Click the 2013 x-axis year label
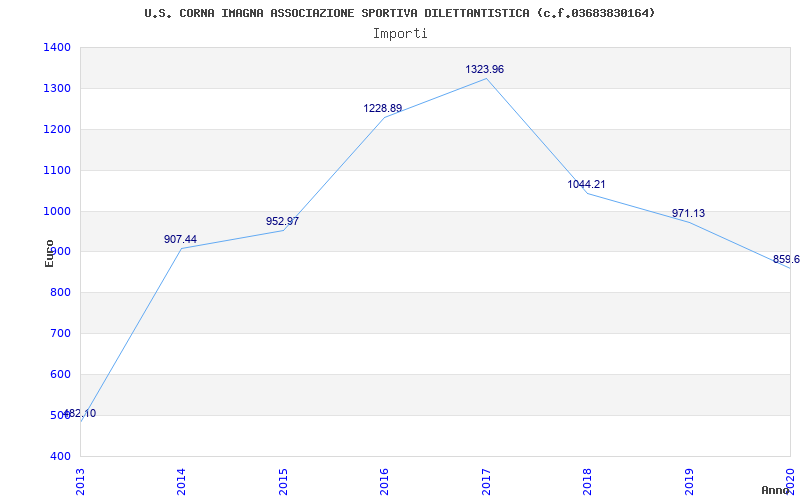800x500 pixels. 80,482
